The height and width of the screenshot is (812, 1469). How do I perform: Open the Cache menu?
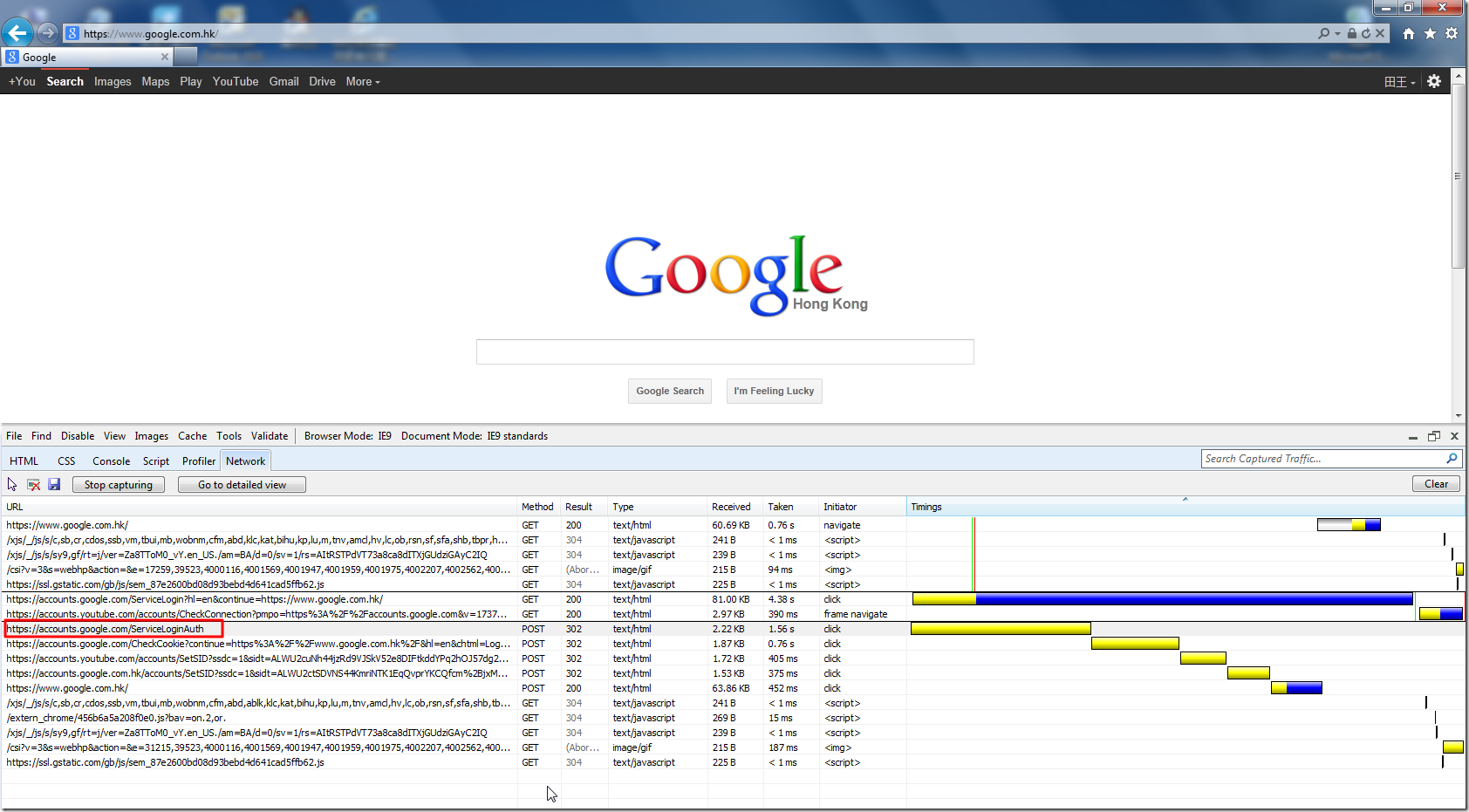(x=192, y=436)
